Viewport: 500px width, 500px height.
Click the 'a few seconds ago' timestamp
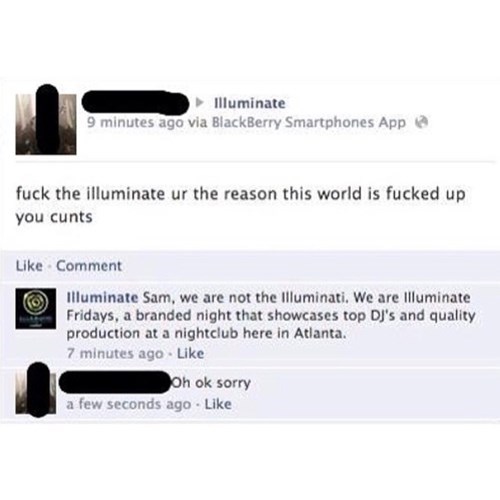click(x=129, y=404)
